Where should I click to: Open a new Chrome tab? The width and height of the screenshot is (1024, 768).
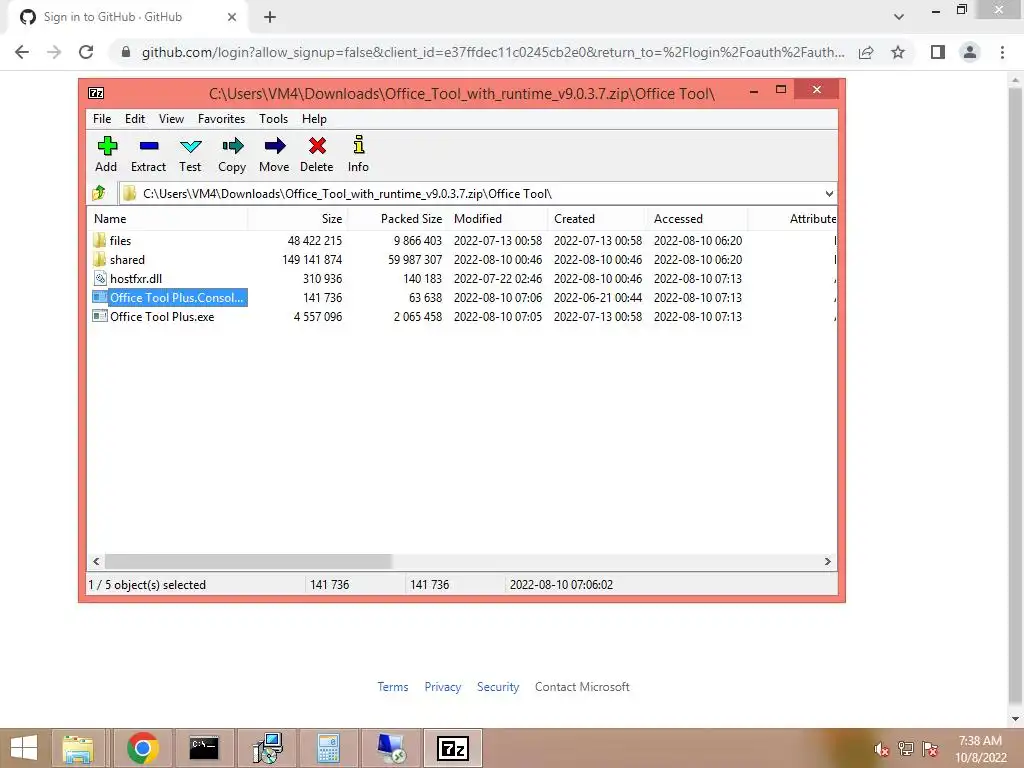[x=270, y=17]
